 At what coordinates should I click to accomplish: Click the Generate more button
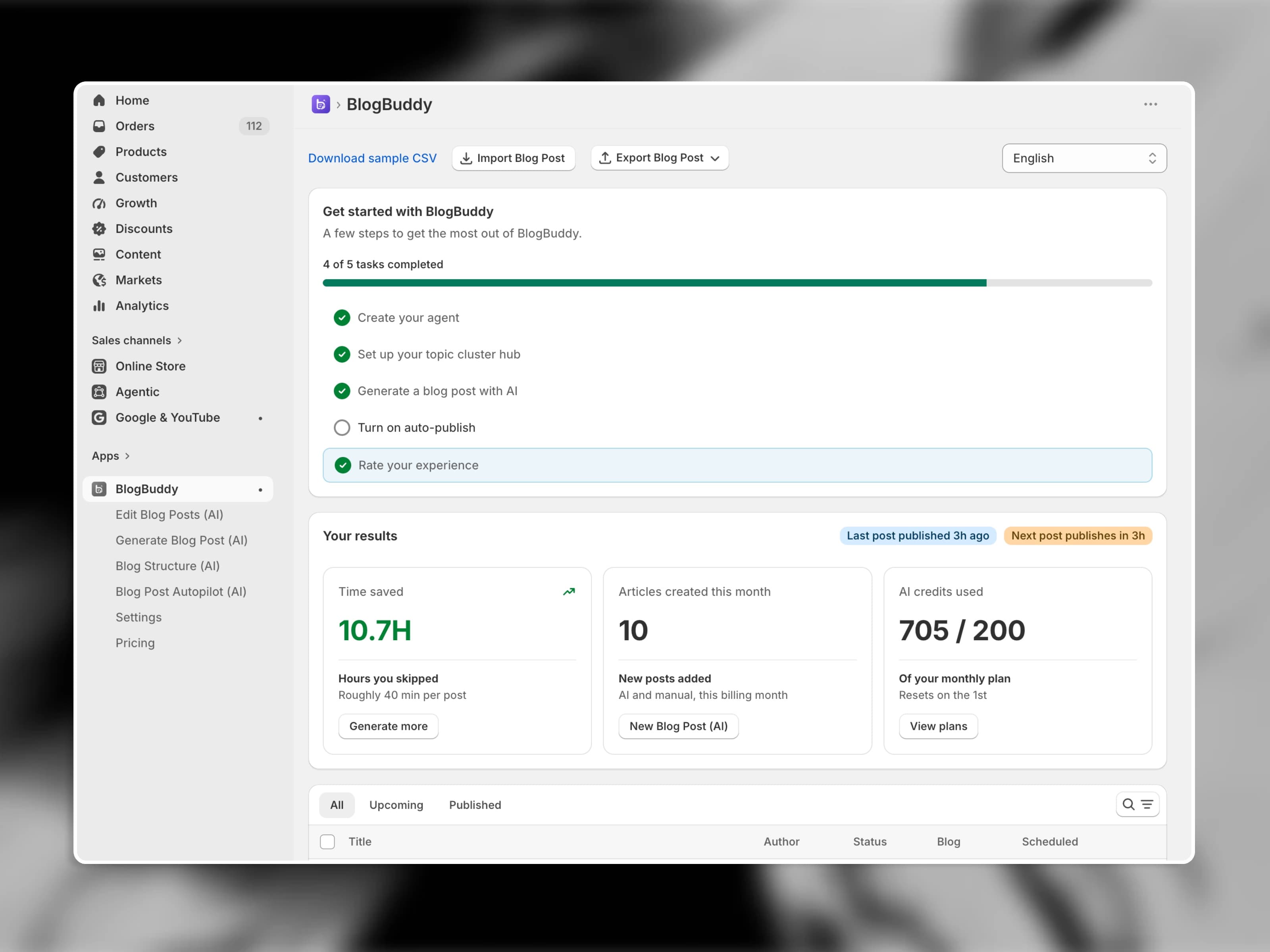click(388, 726)
